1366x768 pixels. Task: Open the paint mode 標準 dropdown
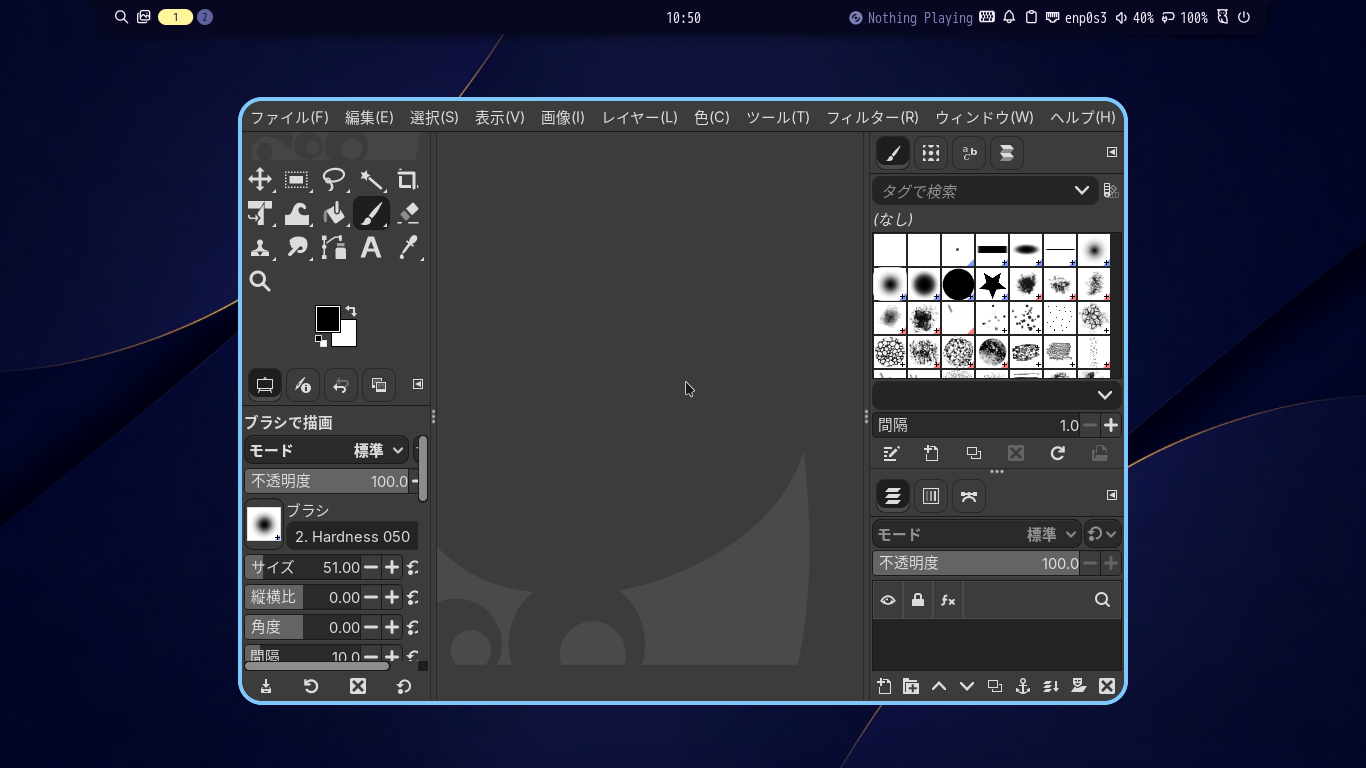click(x=326, y=450)
